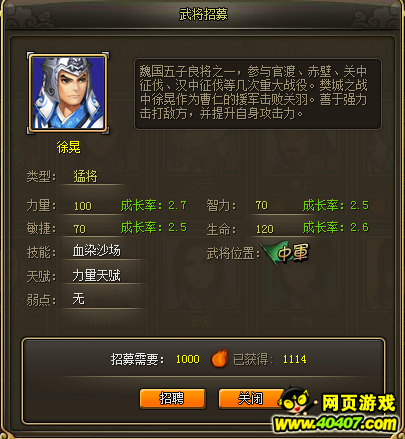This screenshot has height=439, width=405.
Task: Click the 中軍 green flag icon
Action: tap(286, 253)
